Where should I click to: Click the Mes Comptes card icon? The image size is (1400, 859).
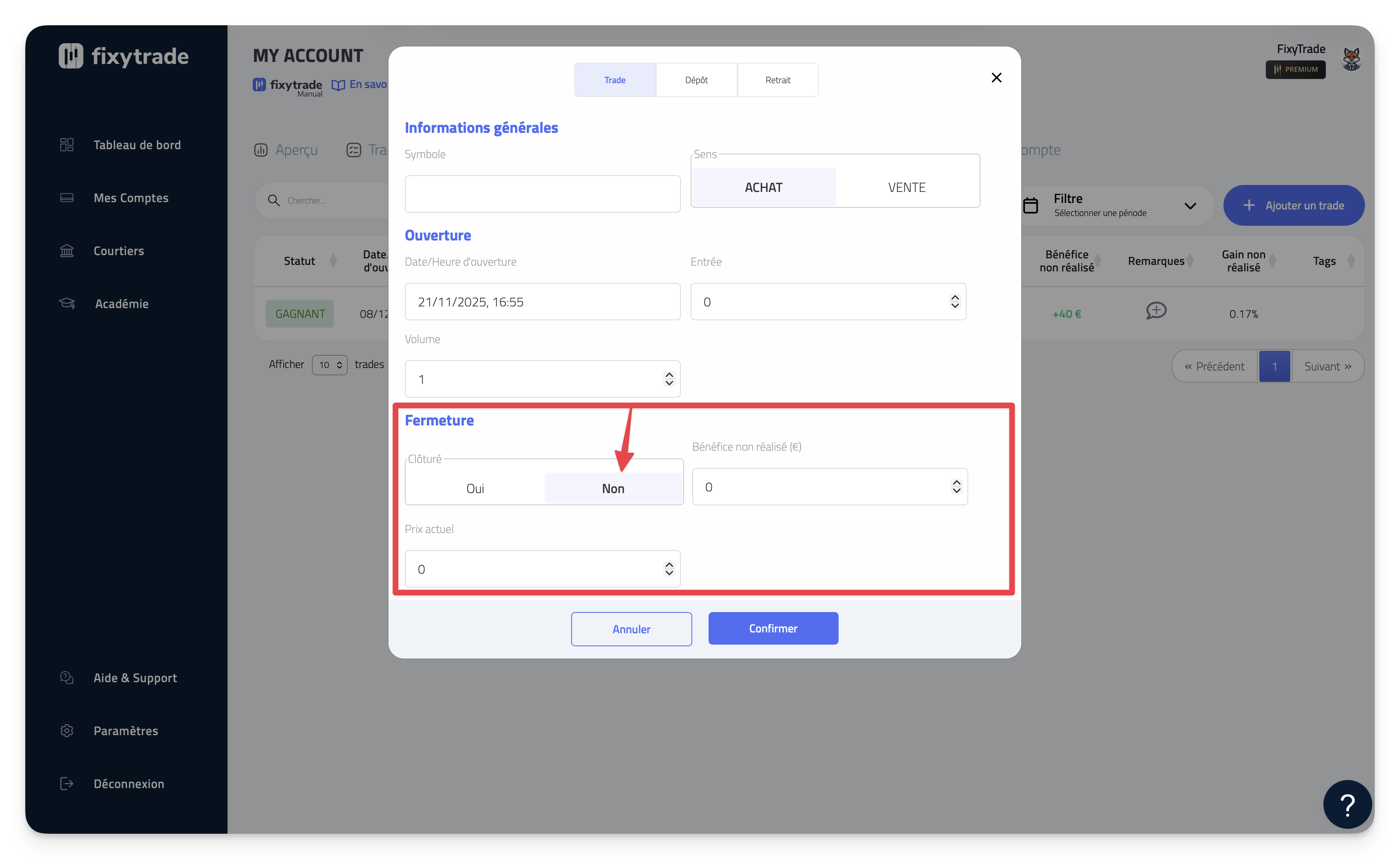[66, 198]
